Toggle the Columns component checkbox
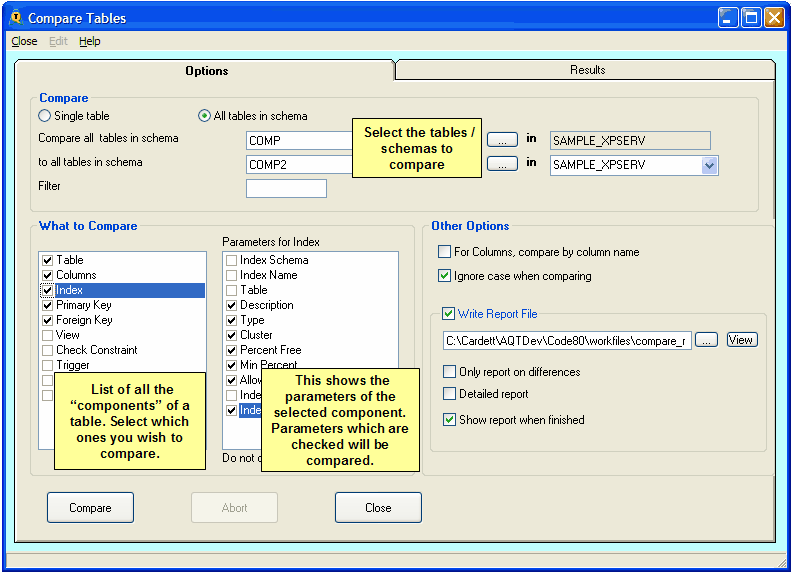Image resolution: width=794 pixels, height=576 pixels. click(48, 275)
